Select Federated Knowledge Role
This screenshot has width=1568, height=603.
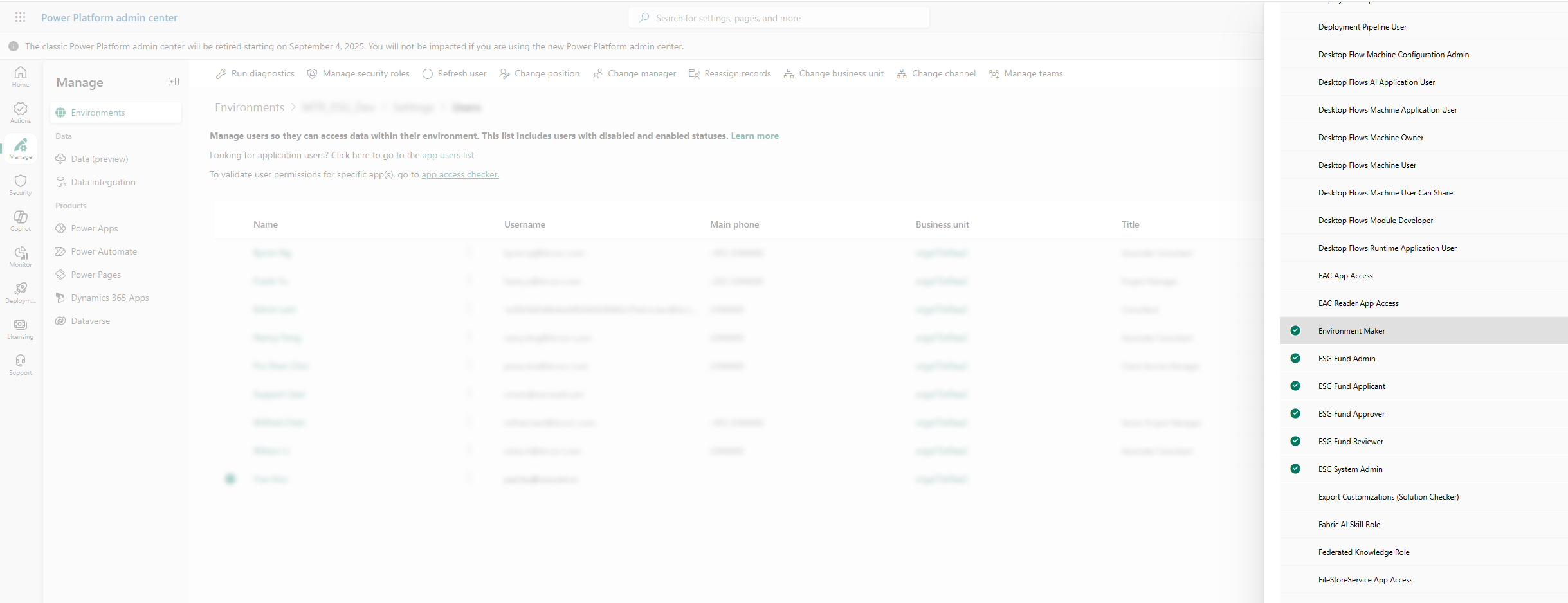point(1423,552)
